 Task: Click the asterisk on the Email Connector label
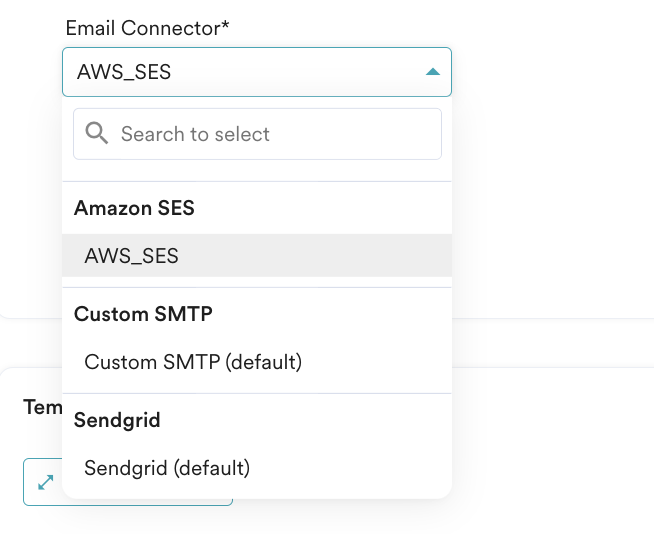[225, 26]
